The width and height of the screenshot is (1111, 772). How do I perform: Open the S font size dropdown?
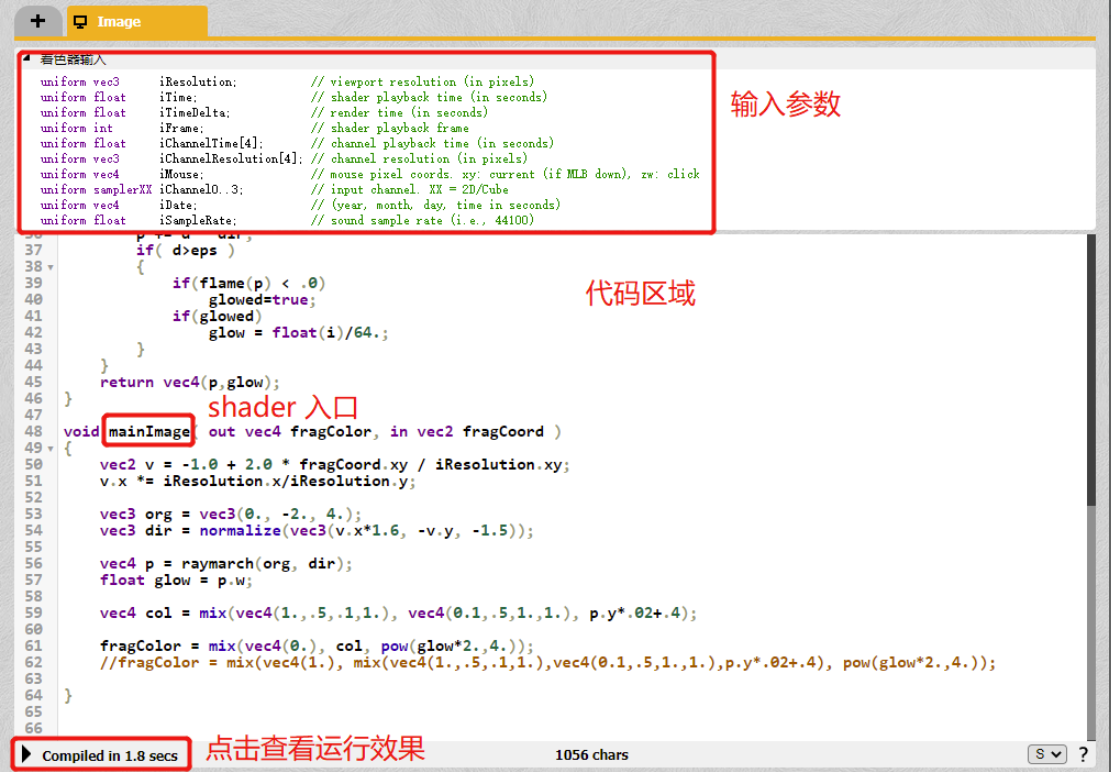point(1047,754)
